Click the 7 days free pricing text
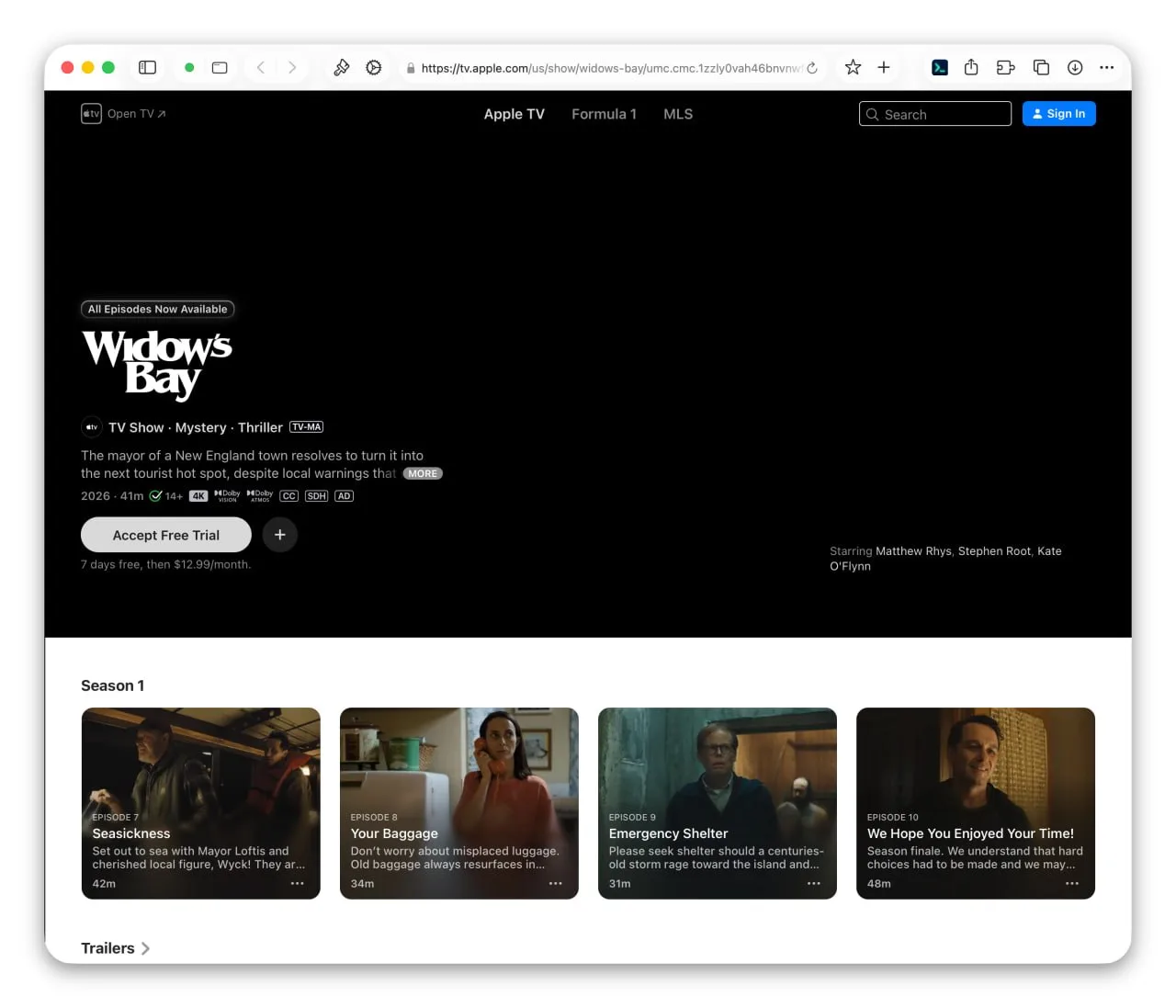 165,564
